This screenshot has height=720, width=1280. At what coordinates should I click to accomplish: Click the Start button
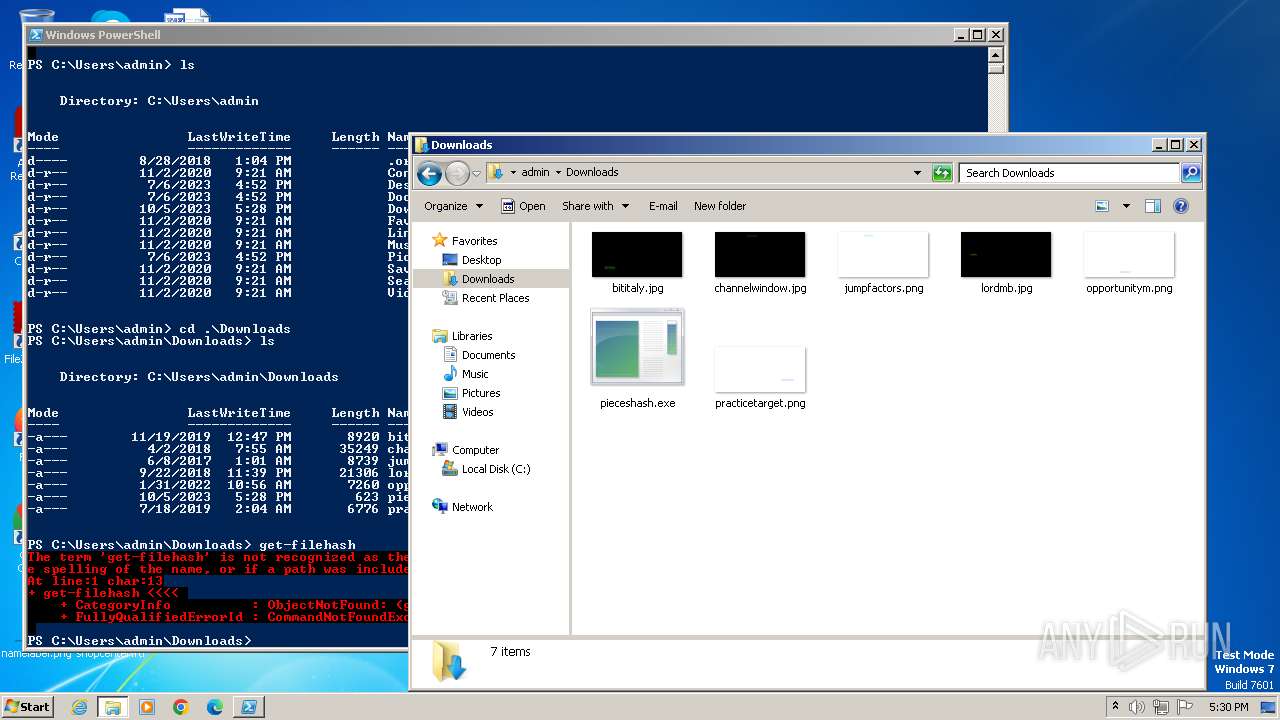click(28, 707)
